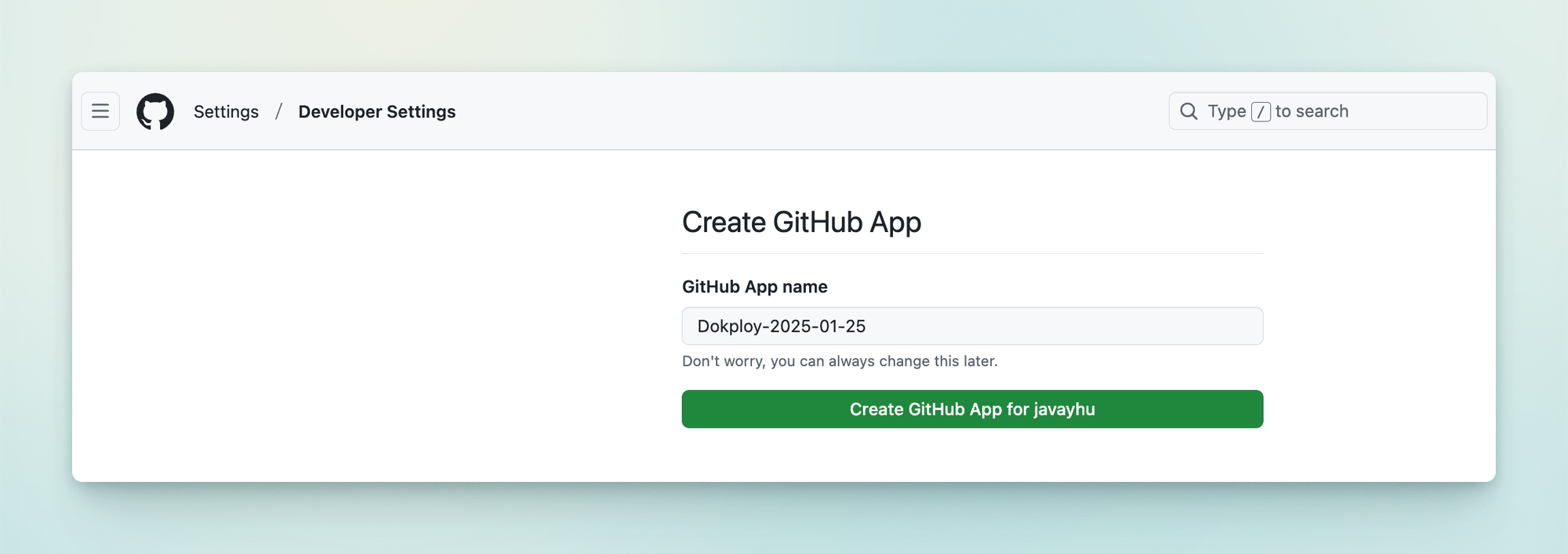Click the GitHub Octocat logo

click(155, 111)
